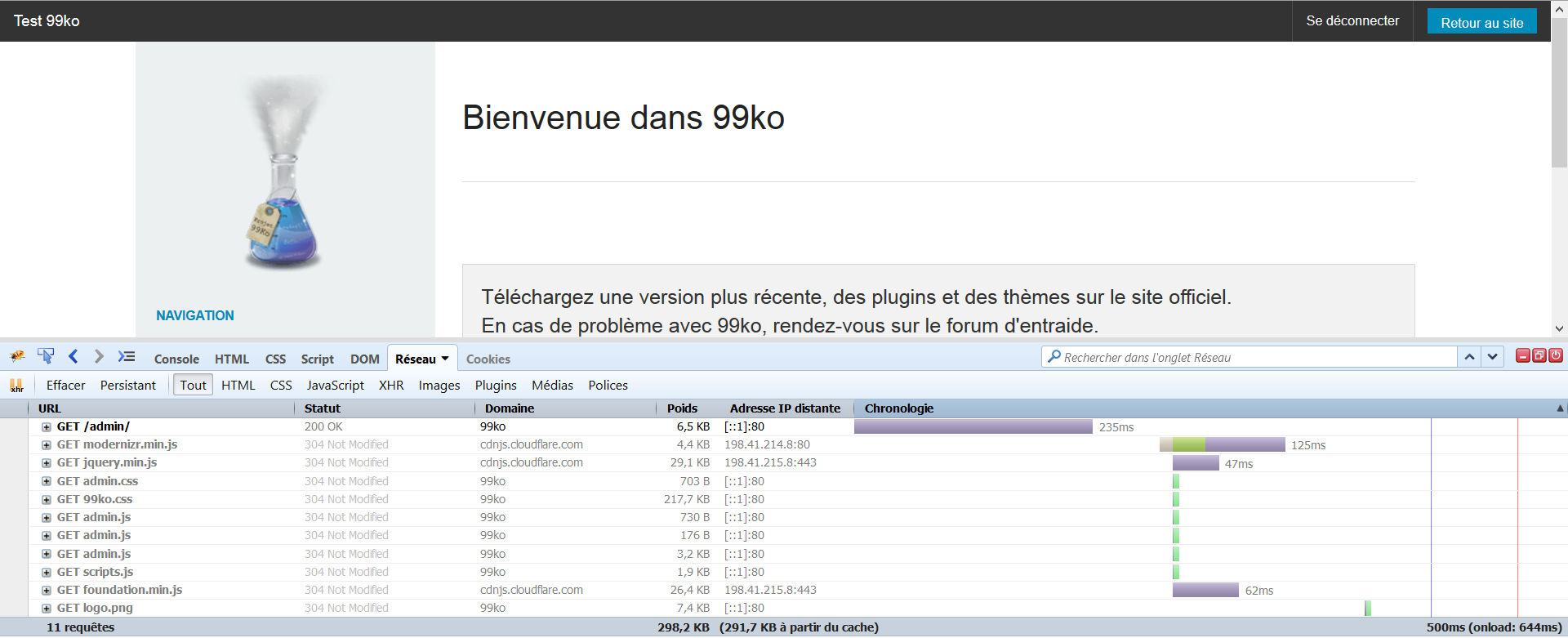
Task: Click the Test 99ko site title
Action: (x=47, y=20)
